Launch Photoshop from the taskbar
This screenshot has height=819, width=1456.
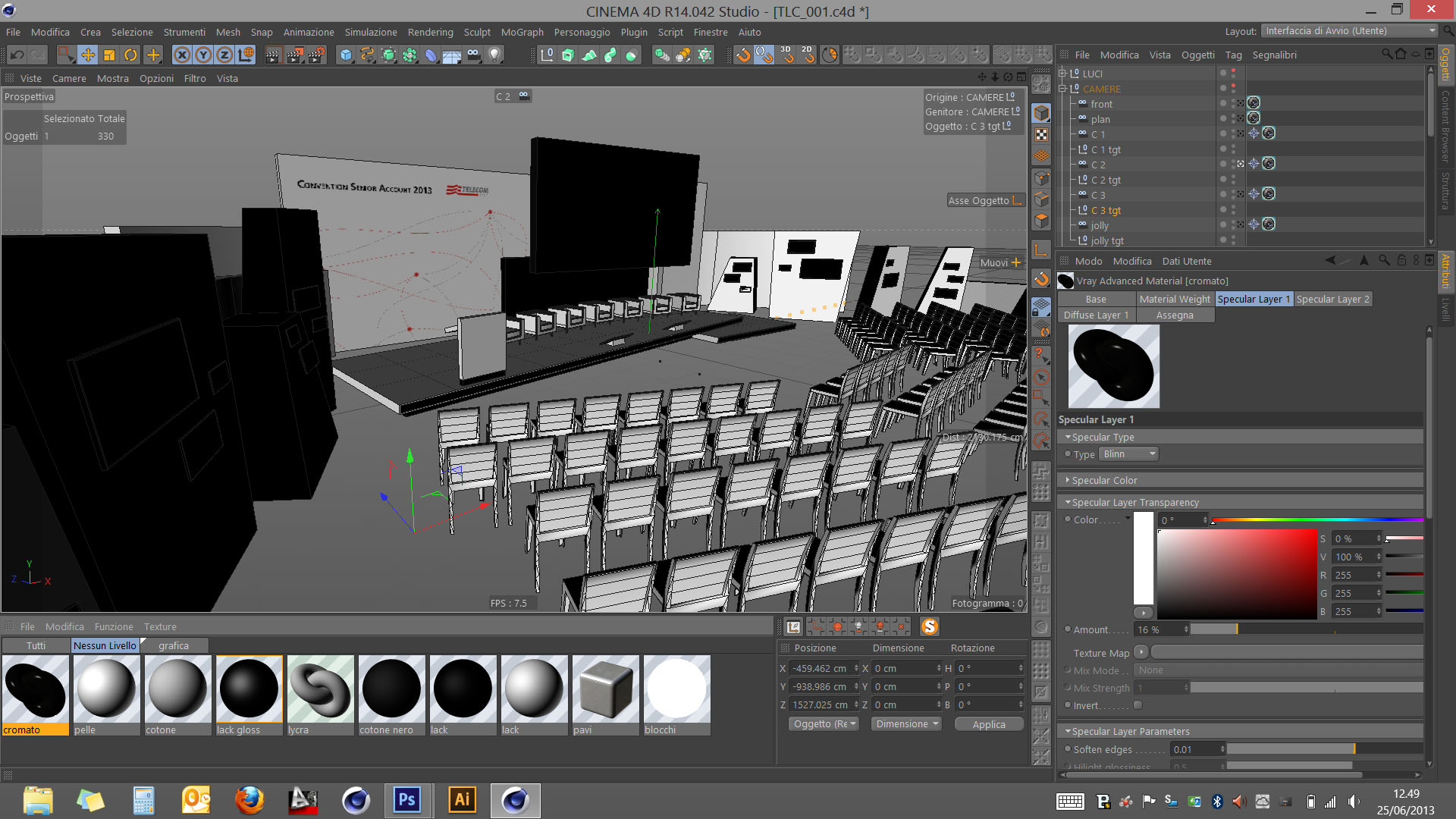tap(406, 800)
